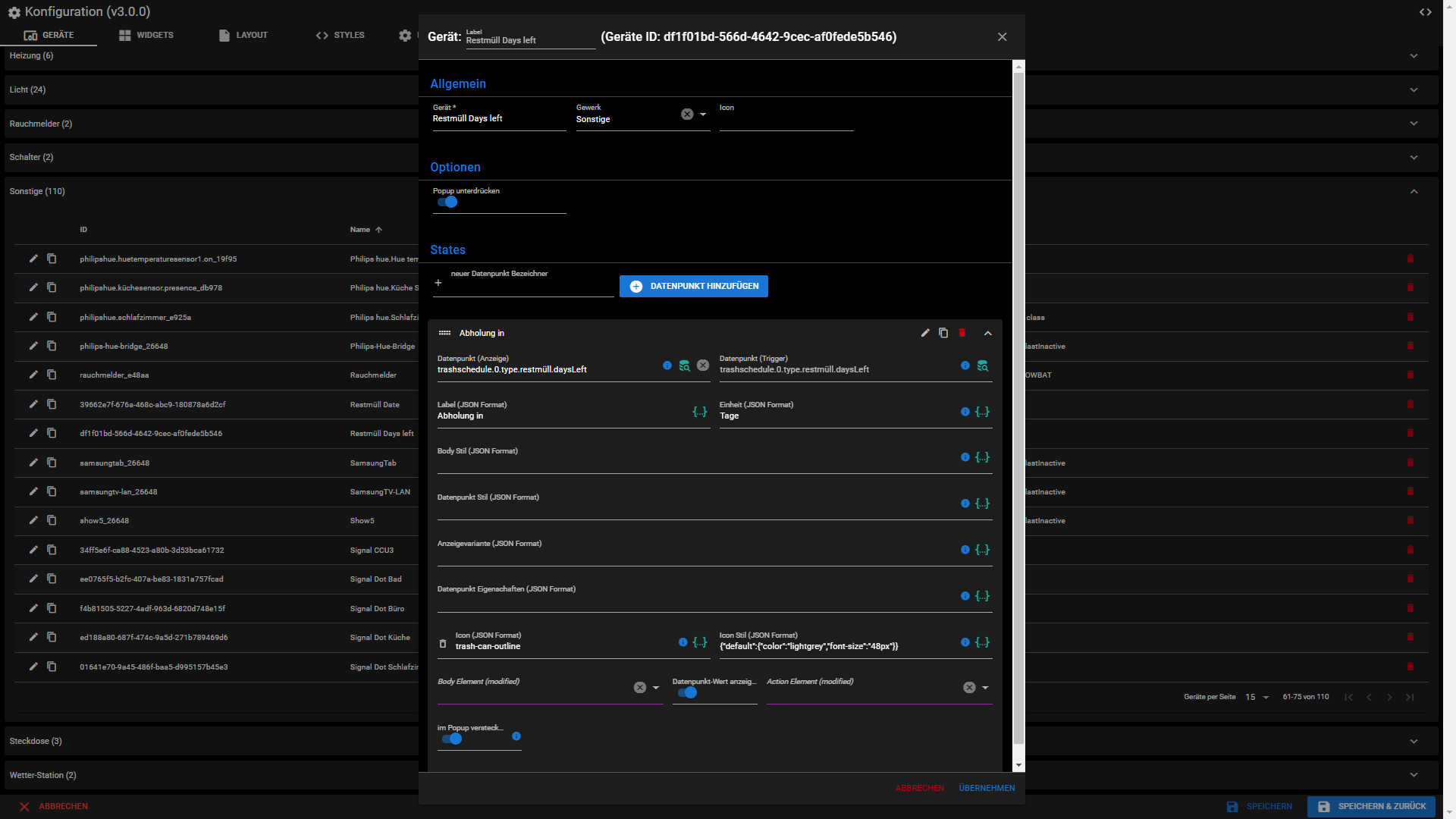Open JSON editor for Icon Stil
The image size is (1456, 819).
pos(983,642)
